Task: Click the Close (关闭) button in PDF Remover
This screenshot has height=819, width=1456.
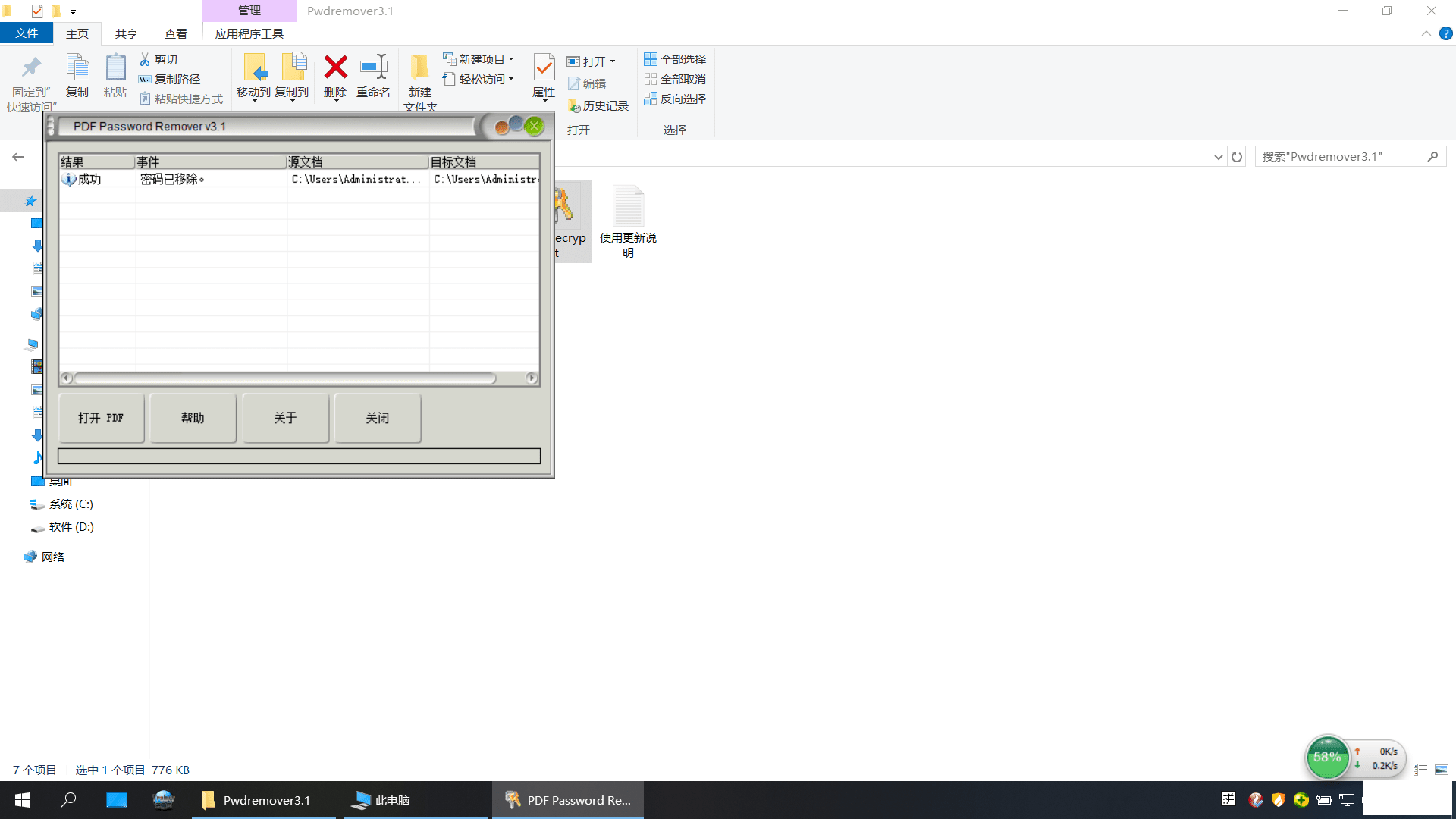Action: 378,418
